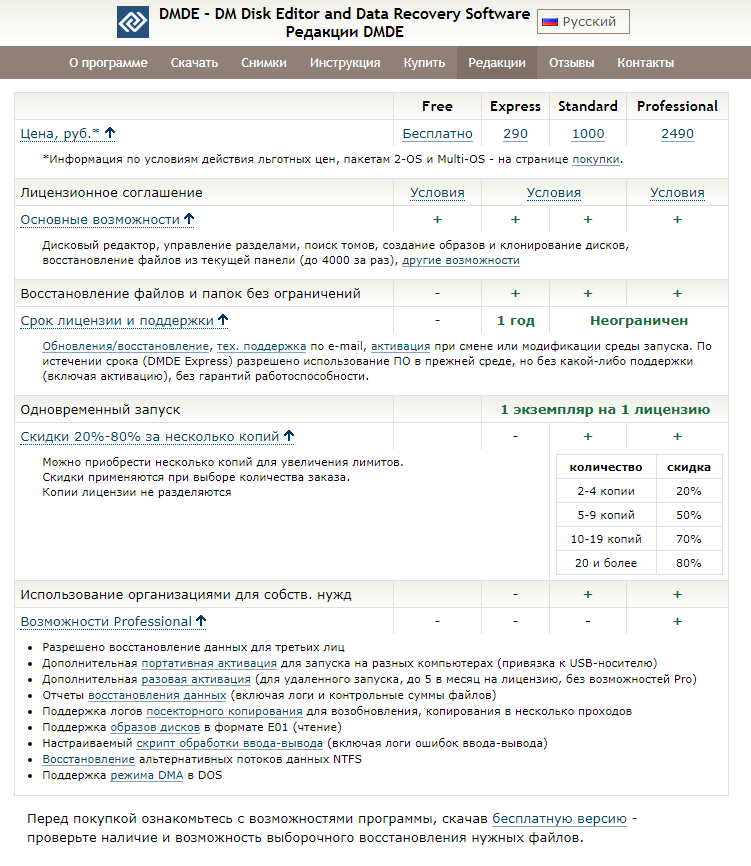Open the Контакты menu item
The width and height of the screenshot is (751, 866).
(646, 63)
